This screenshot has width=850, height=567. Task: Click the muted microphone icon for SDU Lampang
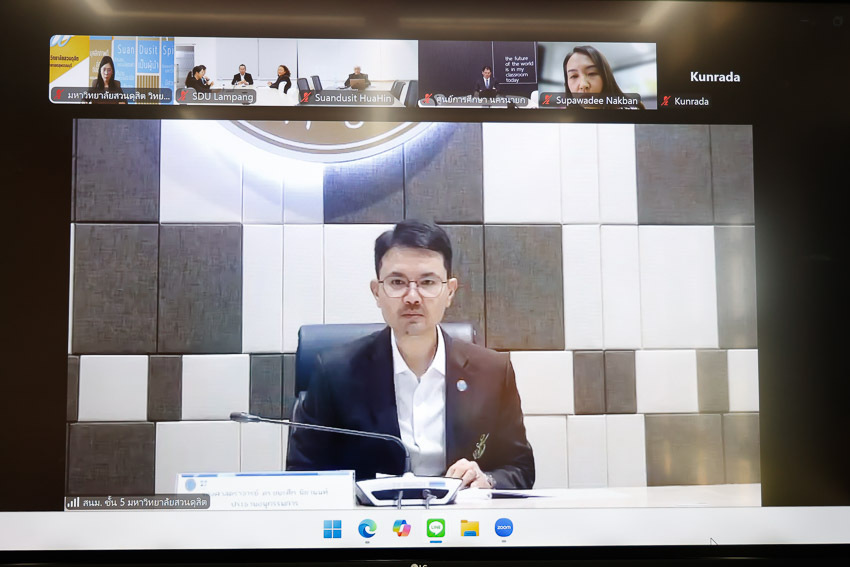[x=184, y=96]
